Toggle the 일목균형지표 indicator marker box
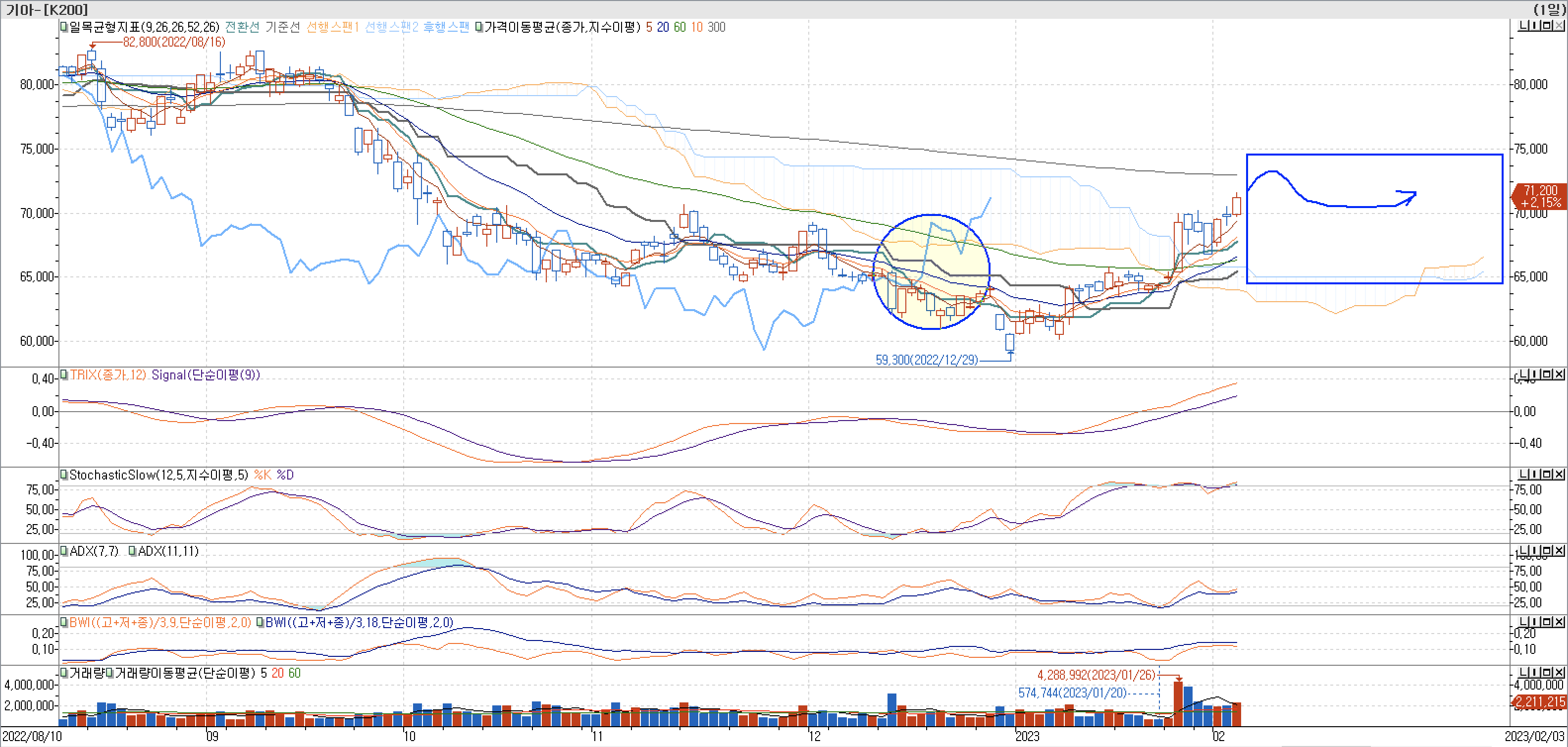This screenshot has height=747, width=1568. [63, 27]
